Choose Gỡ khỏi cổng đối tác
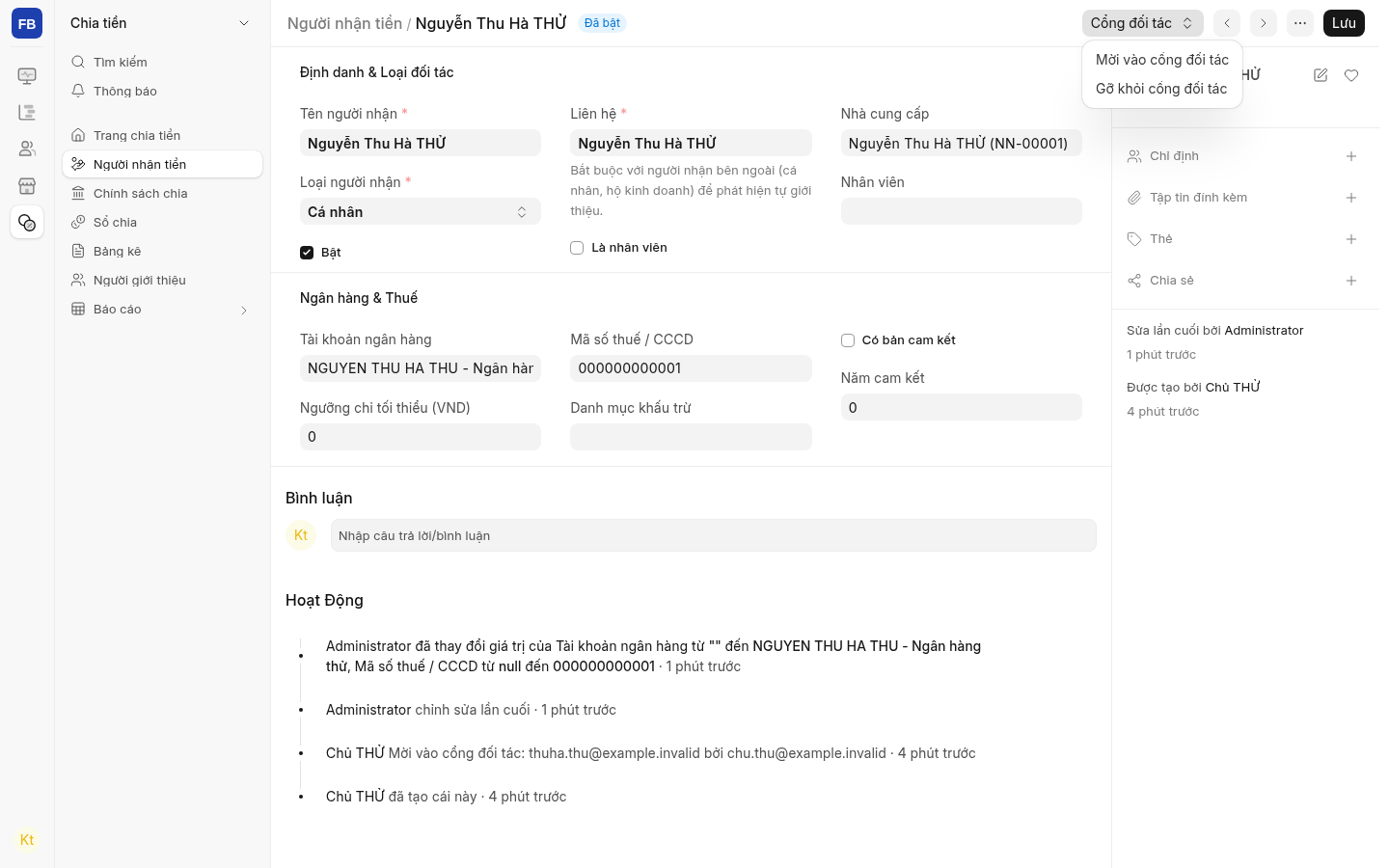This screenshot has height=868, width=1389. (1162, 89)
